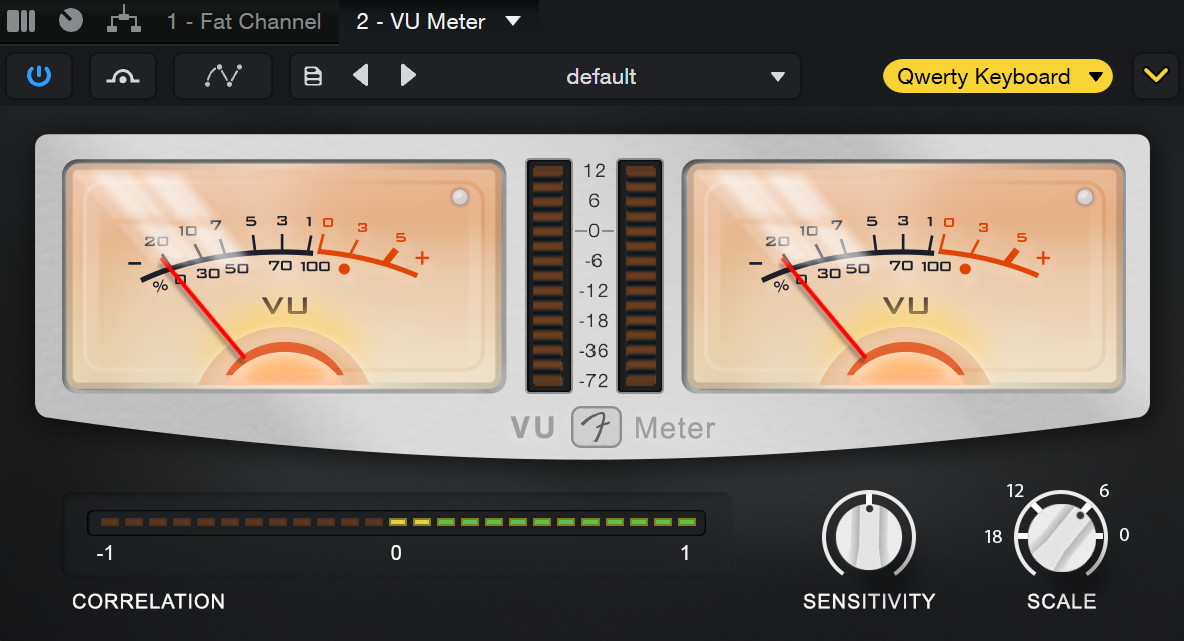Expand the yellow chevron button

pos(1155,76)
